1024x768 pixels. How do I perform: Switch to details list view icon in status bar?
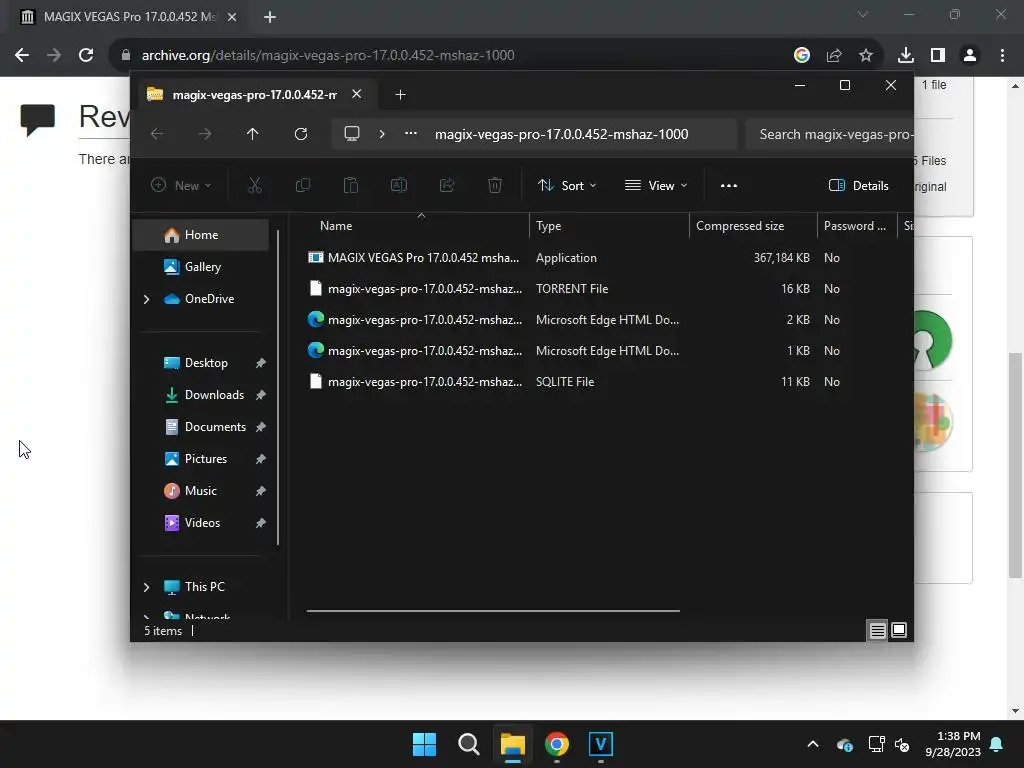(x=877, y=630)
